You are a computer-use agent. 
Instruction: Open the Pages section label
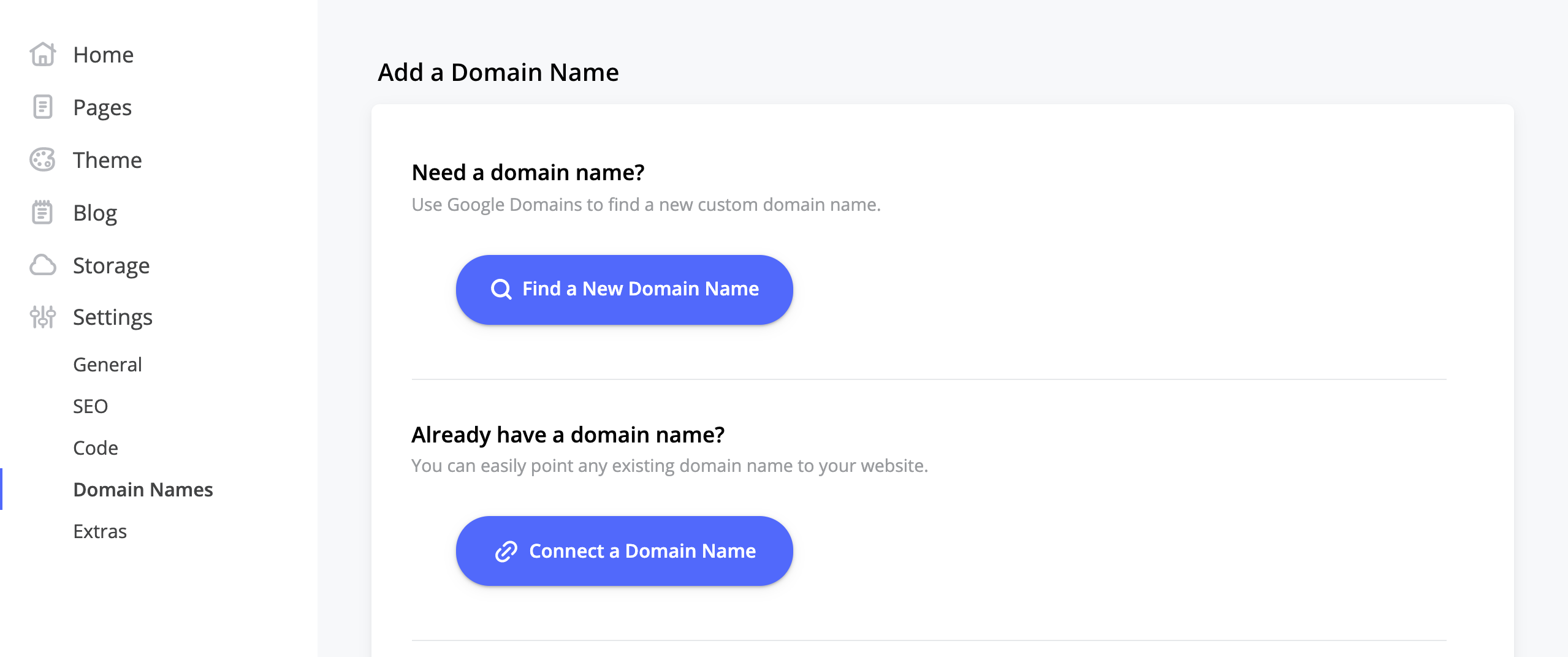coord(102,107)
